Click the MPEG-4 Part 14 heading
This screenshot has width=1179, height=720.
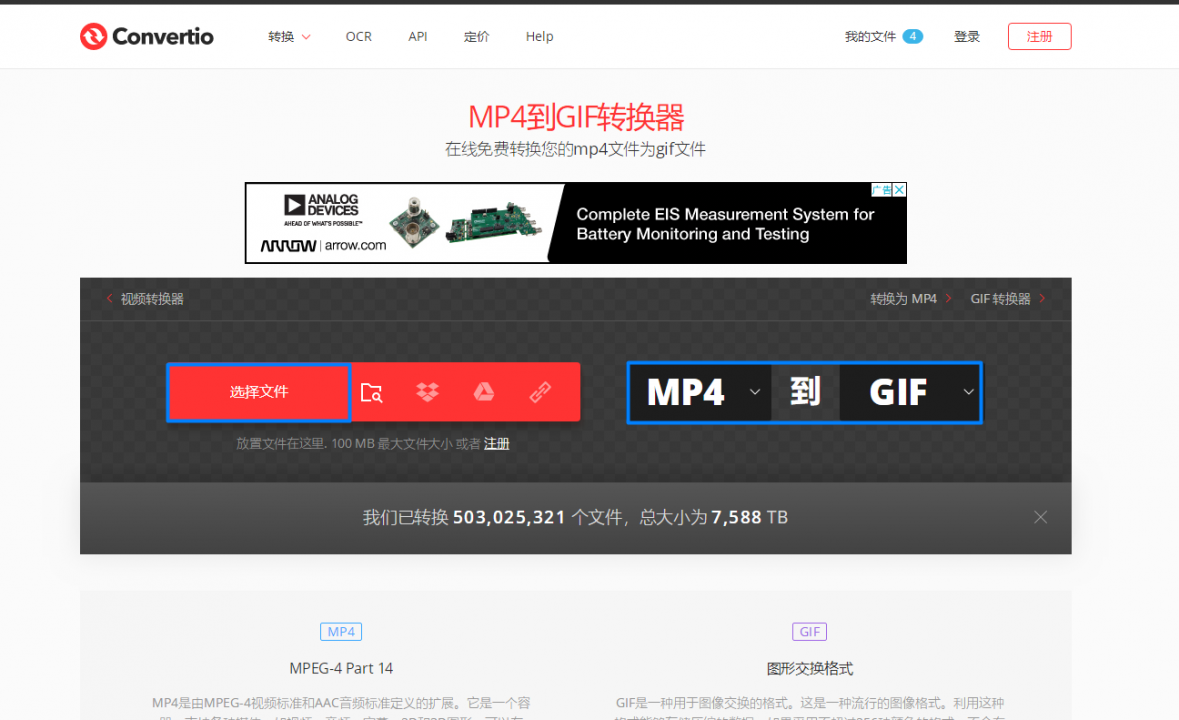(x=341, y=668)
